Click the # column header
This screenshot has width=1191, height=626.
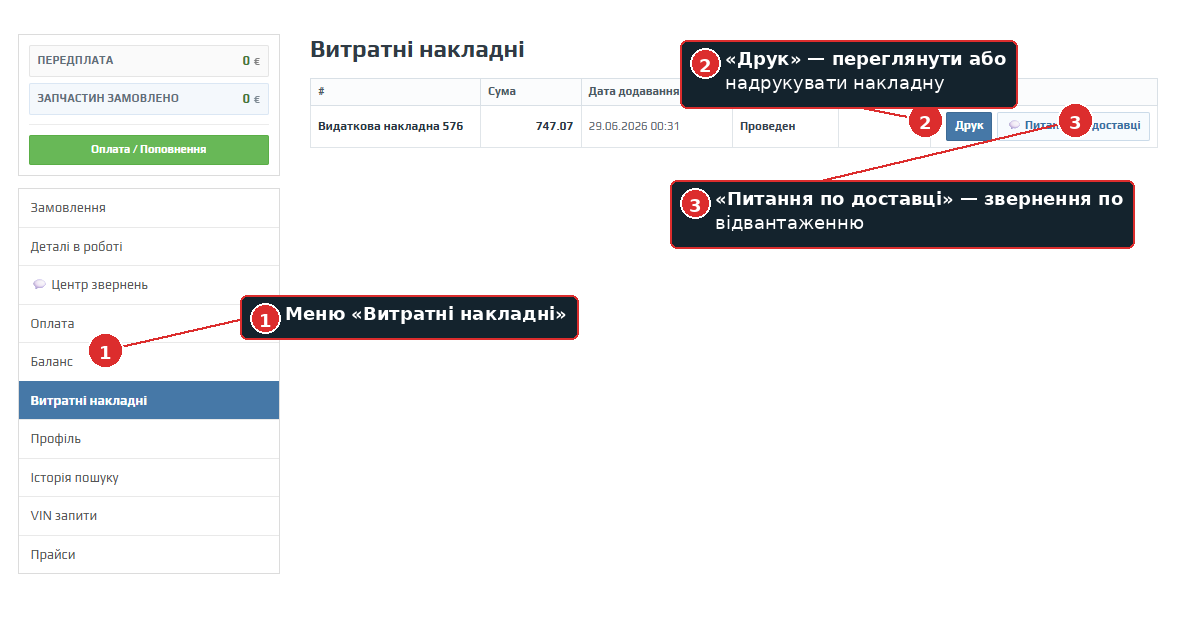point(395,92)
